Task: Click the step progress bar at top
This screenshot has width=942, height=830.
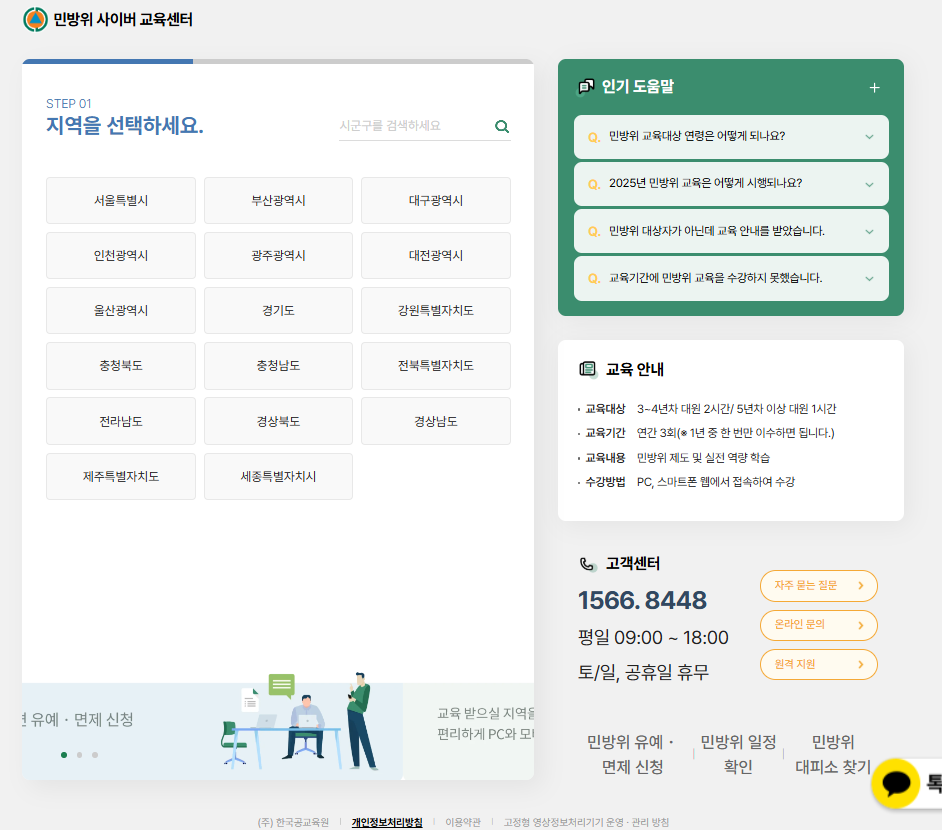Action: point(277,61)
